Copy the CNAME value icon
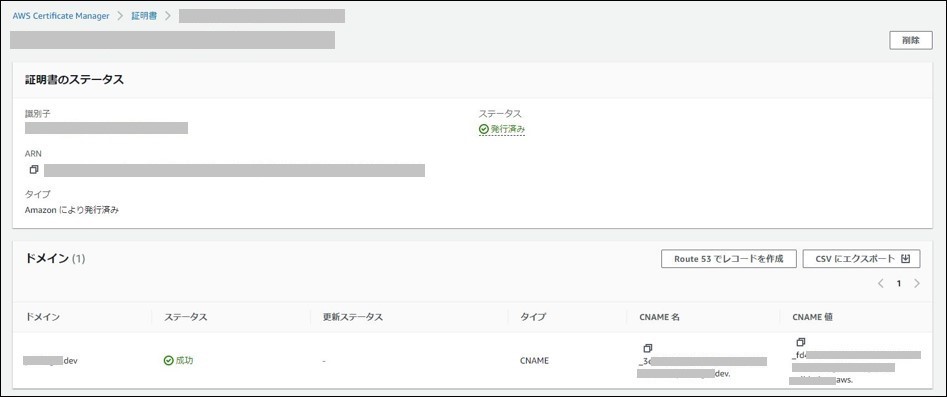Screen dimensions: 947x397 pos(801,342)
